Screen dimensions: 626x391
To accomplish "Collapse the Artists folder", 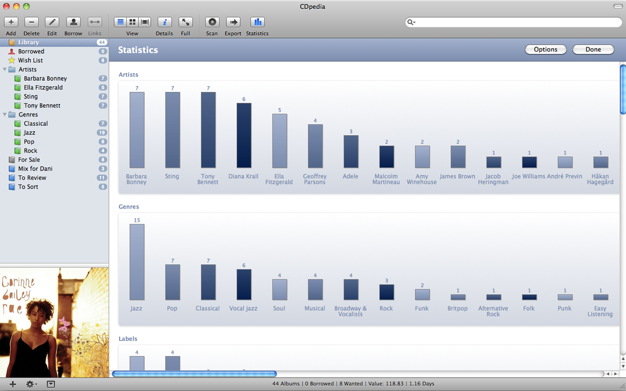I will (x=4, y=69).
